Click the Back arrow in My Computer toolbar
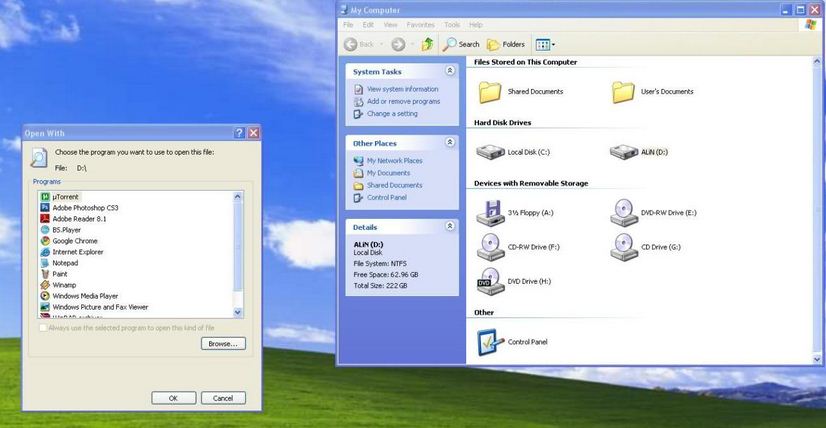Screen dimensions: 826x428 tap(351, 45)
